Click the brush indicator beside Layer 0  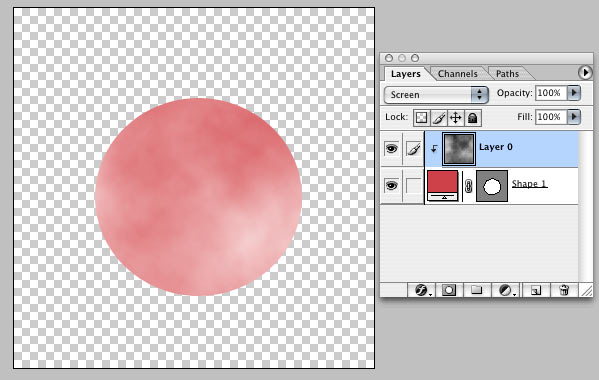(413, 148)
